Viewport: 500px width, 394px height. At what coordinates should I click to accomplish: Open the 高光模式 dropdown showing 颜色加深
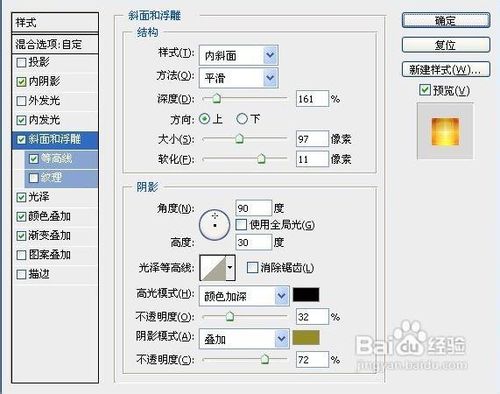coord(244,296)
